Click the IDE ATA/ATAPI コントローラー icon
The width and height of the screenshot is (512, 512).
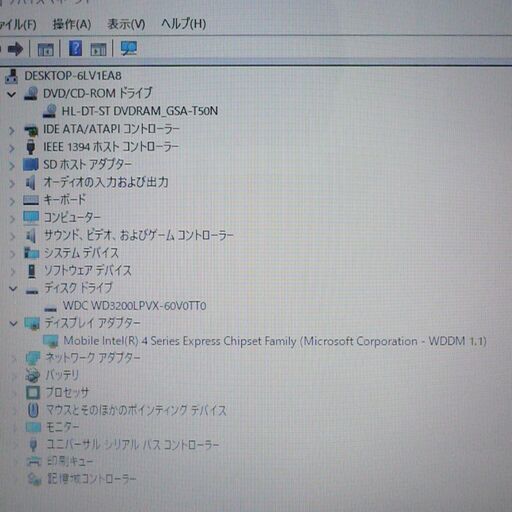[31, 130]
